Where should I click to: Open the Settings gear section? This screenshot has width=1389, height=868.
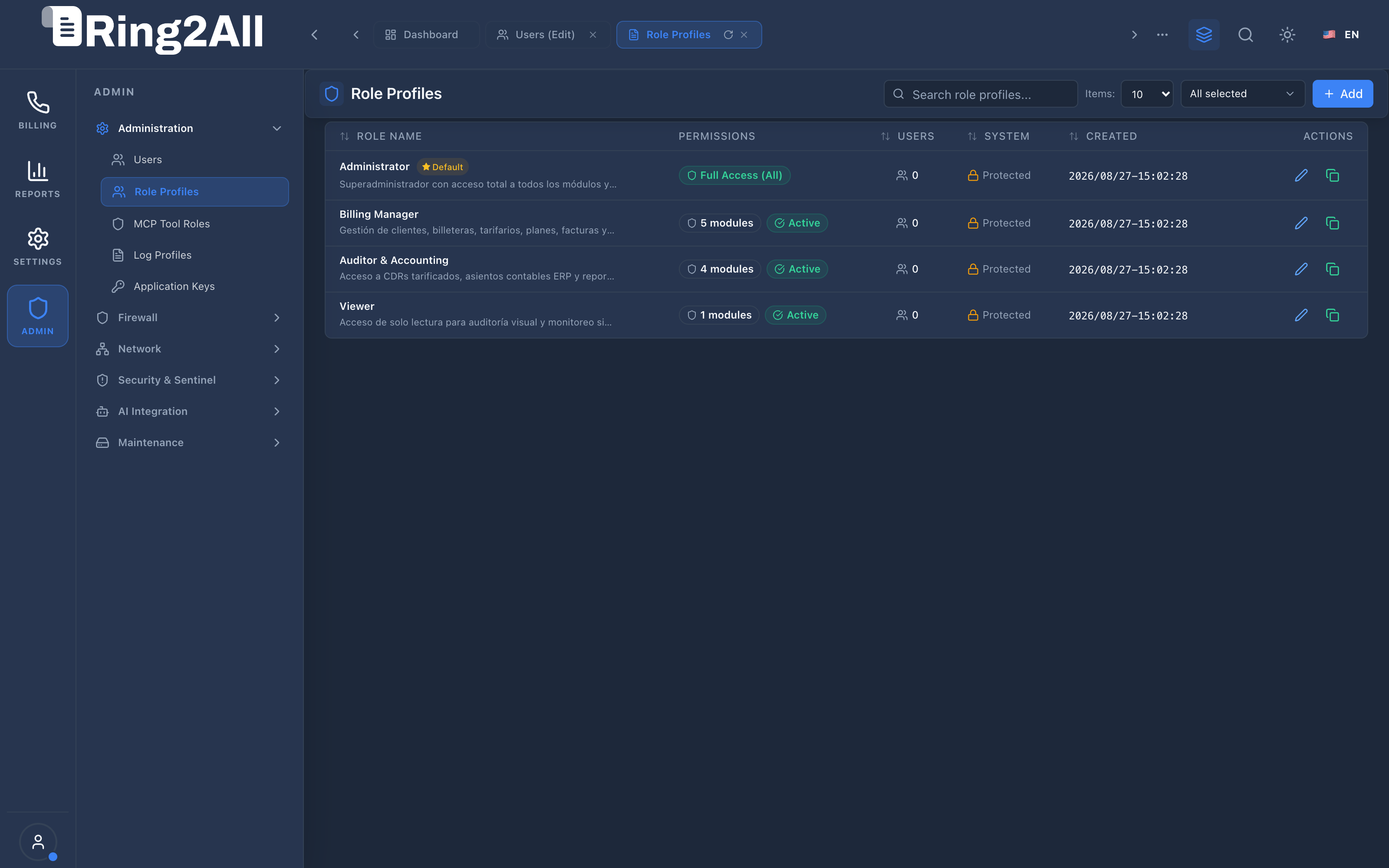(x=38, y=247)
